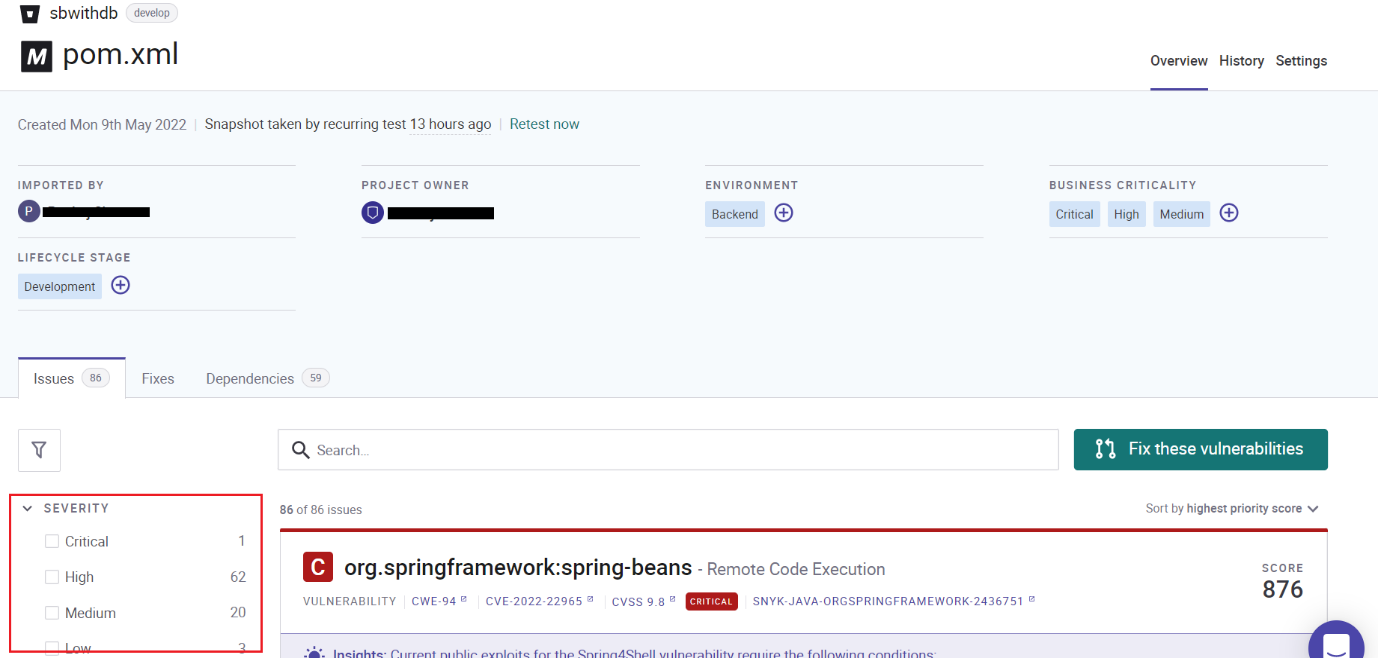Click the project owner shield avatar icon
1378x658 pixels.
click(x=373, y=212)
